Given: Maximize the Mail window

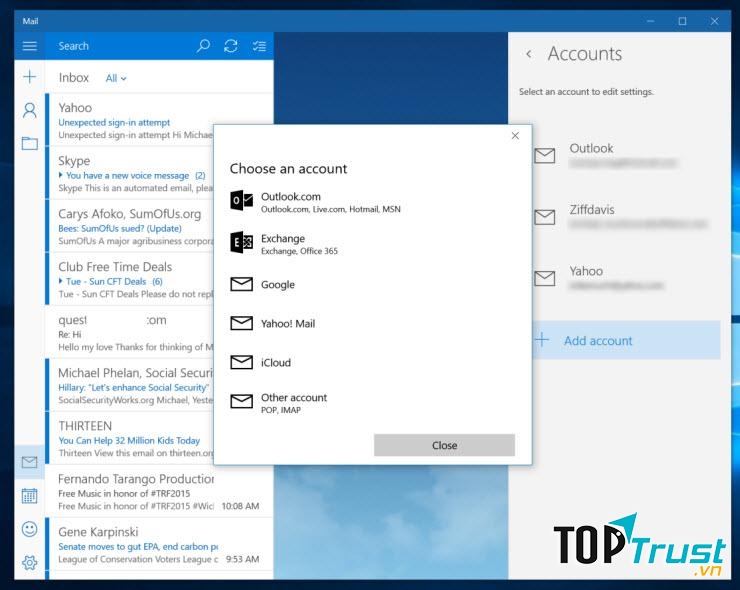Looking at the screenshot, I should (x=682, y=21).
